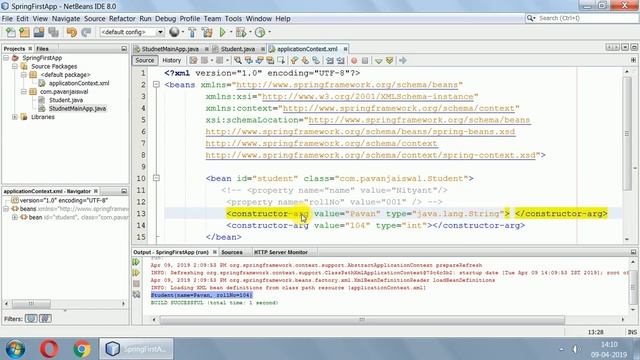The width and height of the screenshot is (640, 360).
Task: Switch to the HTTP Server Monitor tab
Action: pos(281,252)
